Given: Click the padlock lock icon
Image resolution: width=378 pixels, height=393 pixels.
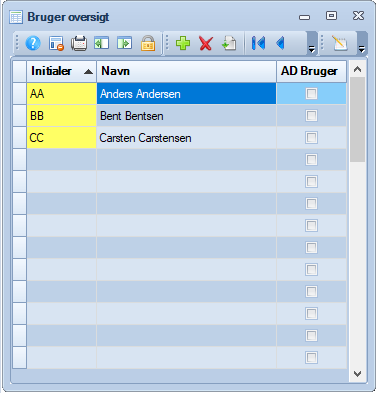Looking at the screenshot, I should point(148,43).
